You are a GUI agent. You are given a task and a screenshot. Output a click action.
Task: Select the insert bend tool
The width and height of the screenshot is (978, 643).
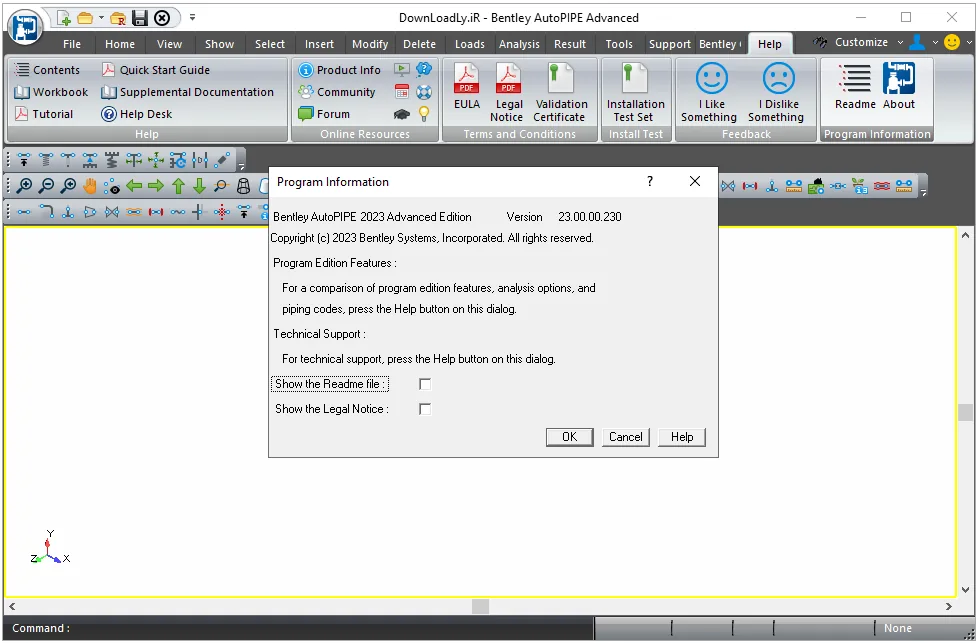(46, 212)
